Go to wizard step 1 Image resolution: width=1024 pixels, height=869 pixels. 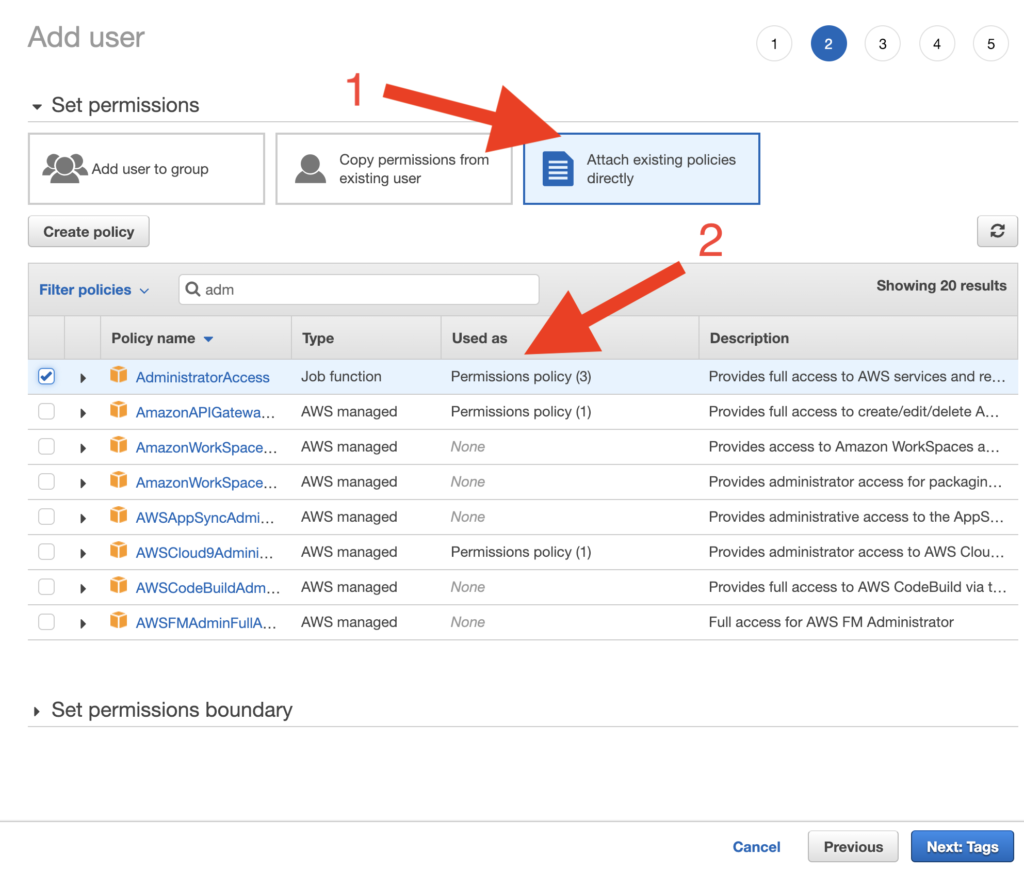(774, 44)
